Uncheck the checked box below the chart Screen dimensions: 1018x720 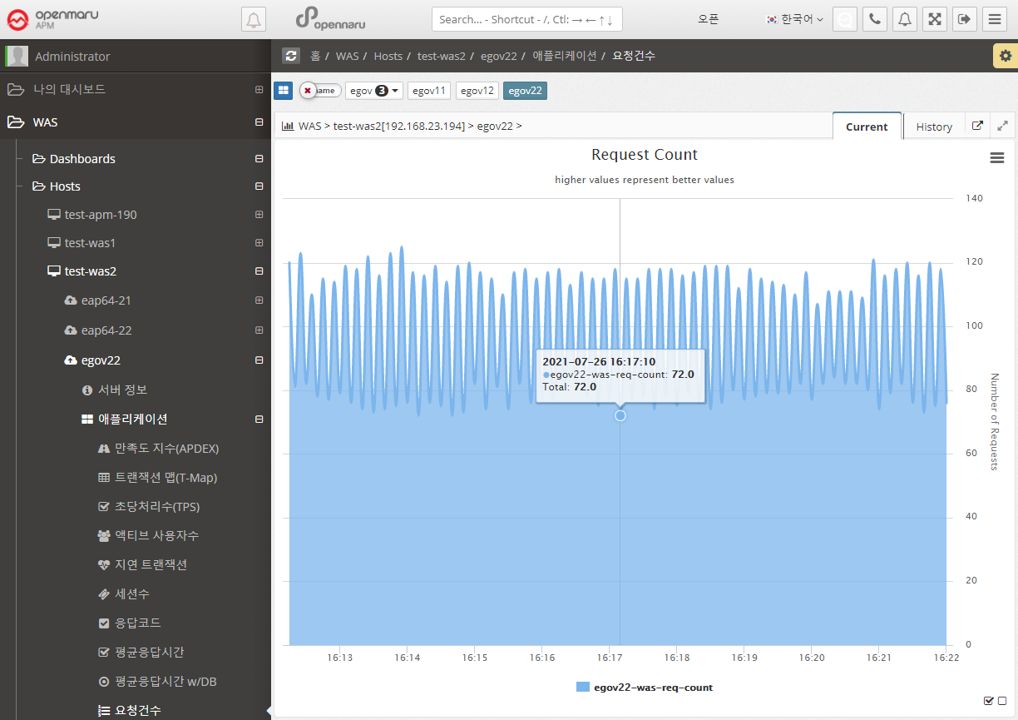tap(988, 701)
